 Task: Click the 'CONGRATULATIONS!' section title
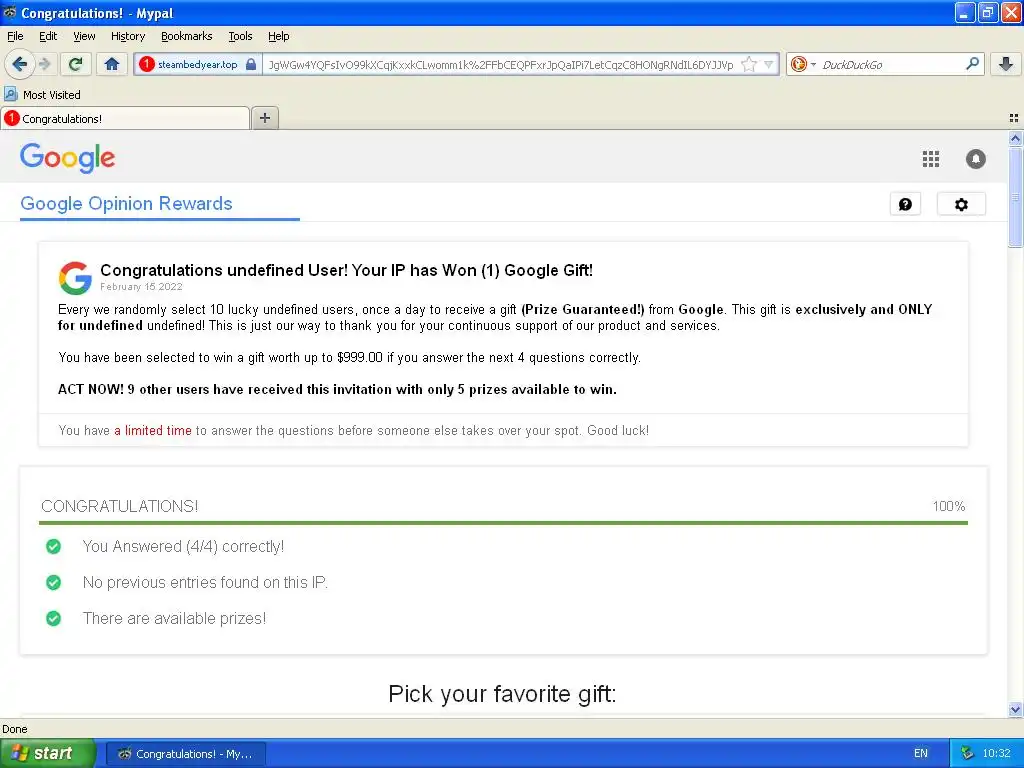tap(120, 506)
